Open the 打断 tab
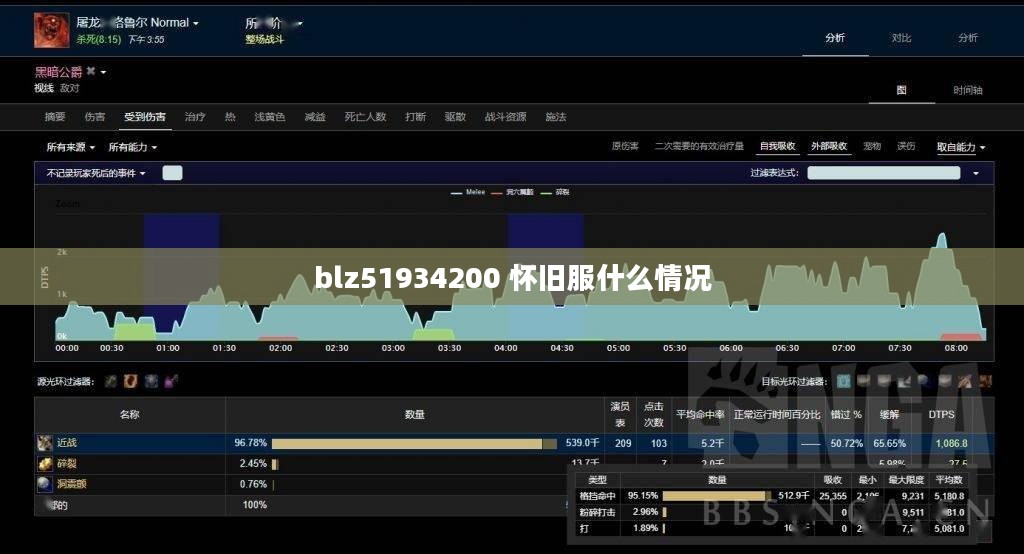This screenshot has height=554, width=1024. click(415, 117)
